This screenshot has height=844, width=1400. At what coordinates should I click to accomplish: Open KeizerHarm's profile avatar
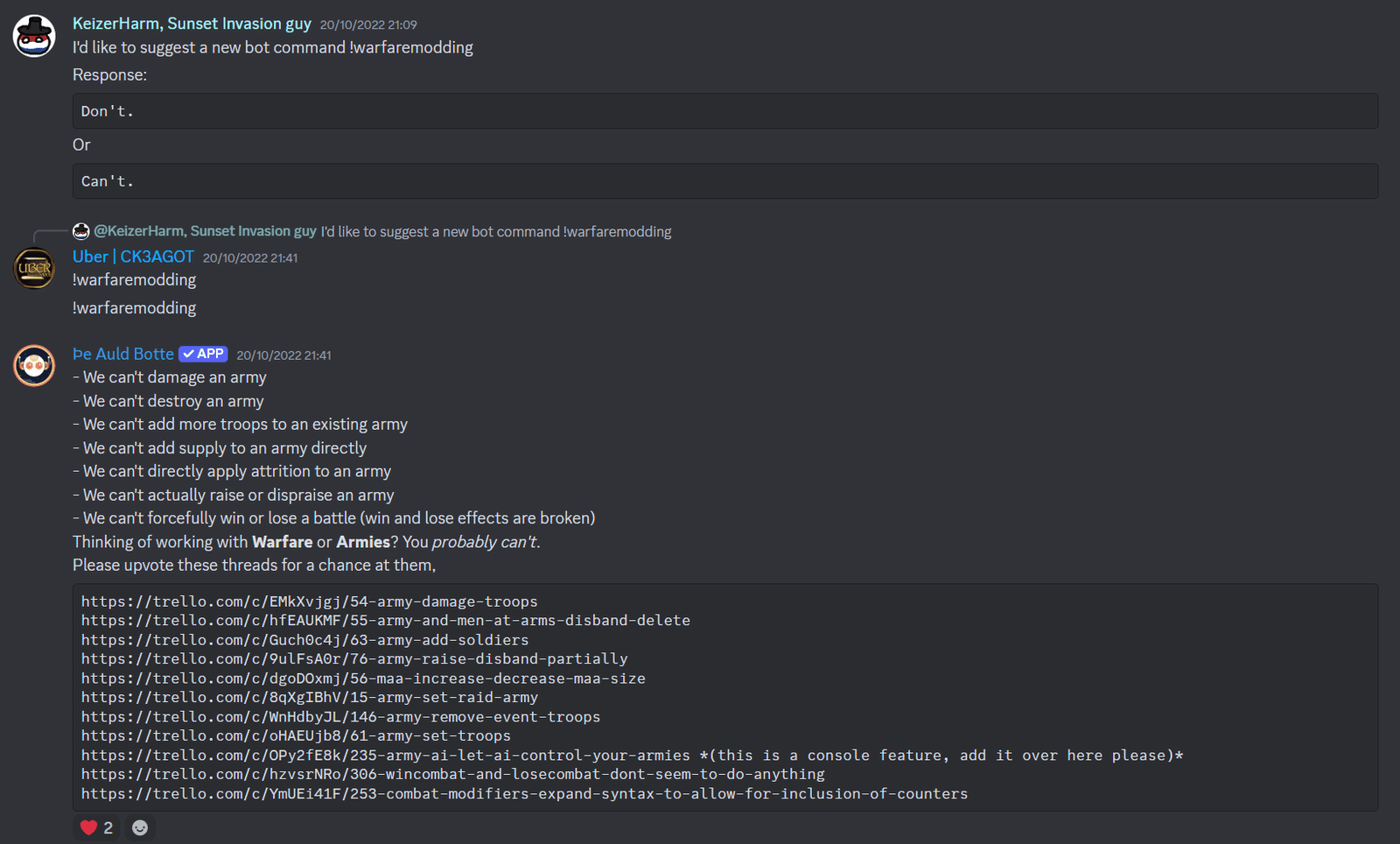(34, 36)
